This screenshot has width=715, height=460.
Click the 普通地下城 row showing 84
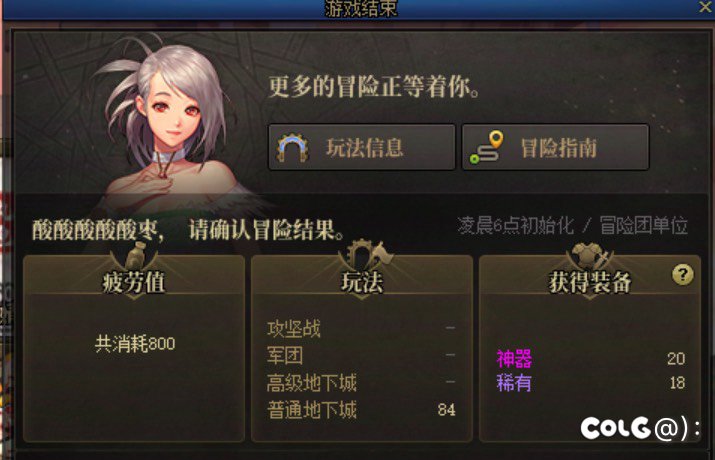[x=361, y=410]
